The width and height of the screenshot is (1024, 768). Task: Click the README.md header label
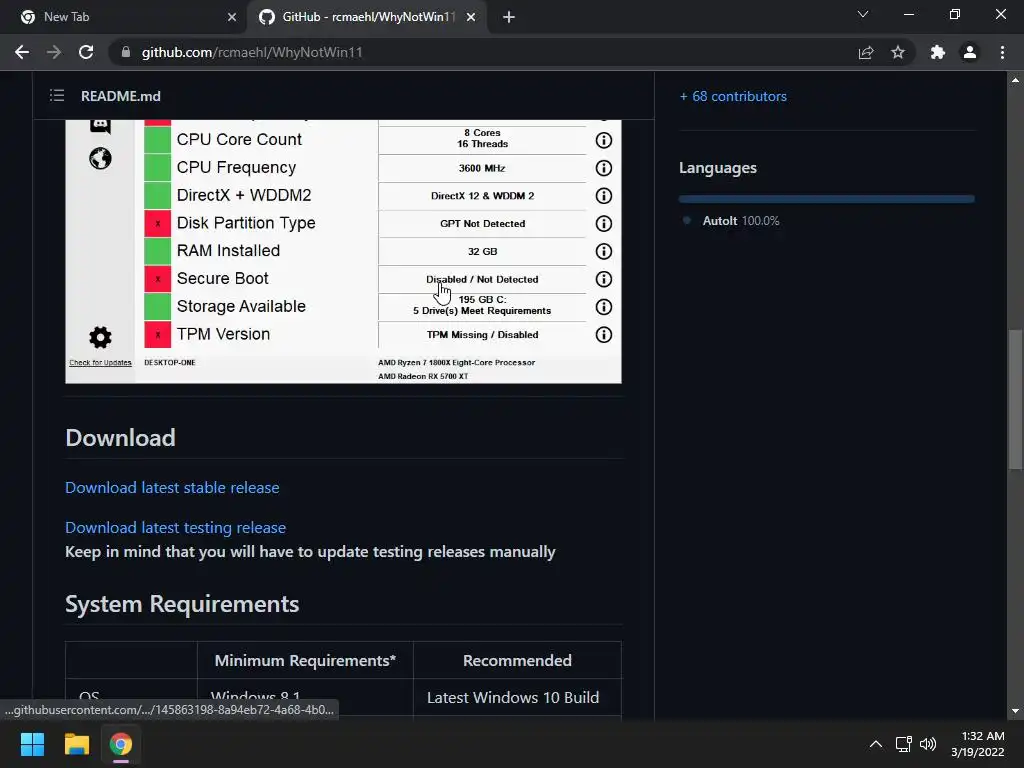[121, 96]
